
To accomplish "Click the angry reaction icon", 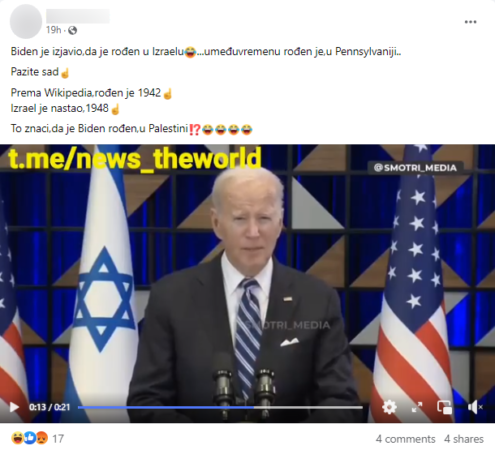I will (x=42, y=438).
